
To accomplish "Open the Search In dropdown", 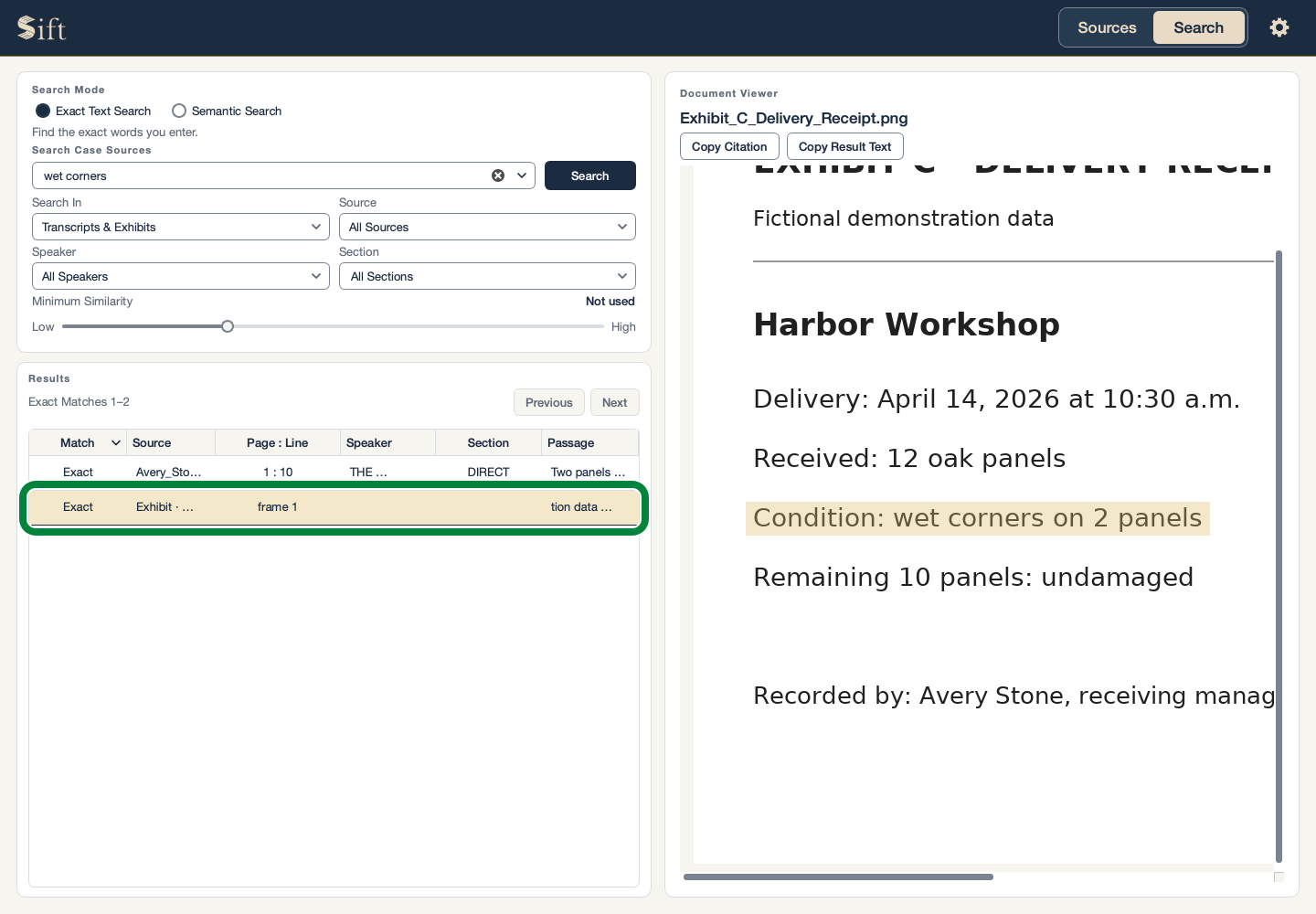I will pos(181,227).
